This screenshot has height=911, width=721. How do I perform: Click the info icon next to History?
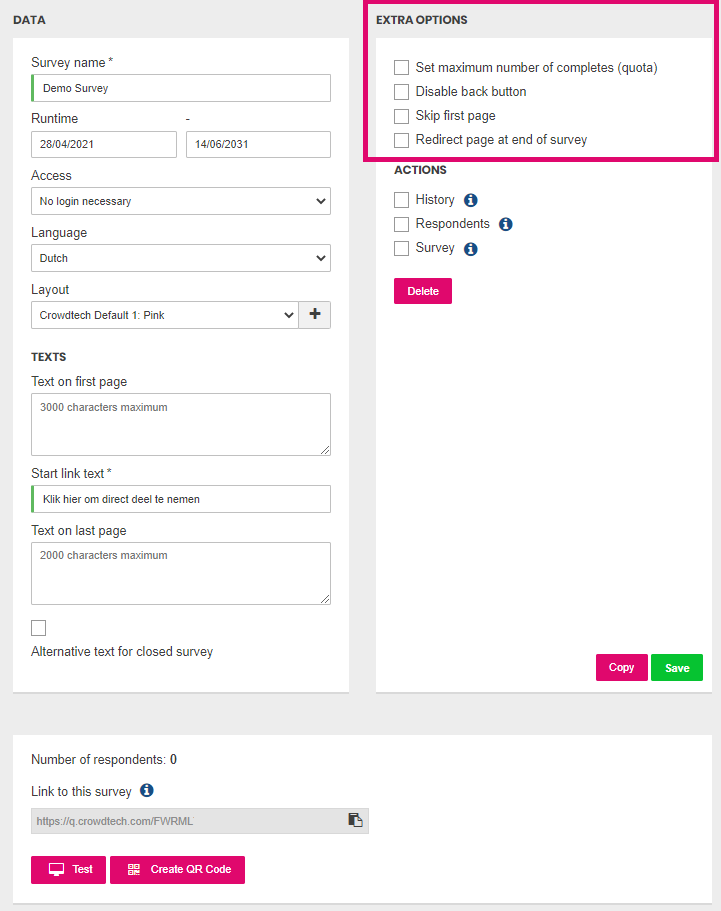coord(471,200)
